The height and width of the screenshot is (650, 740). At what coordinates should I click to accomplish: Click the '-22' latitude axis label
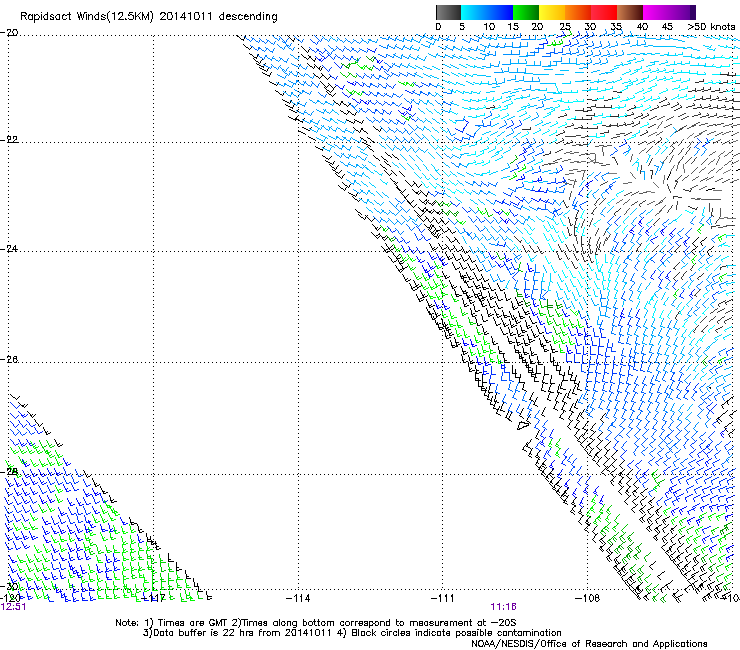point(9,140)
